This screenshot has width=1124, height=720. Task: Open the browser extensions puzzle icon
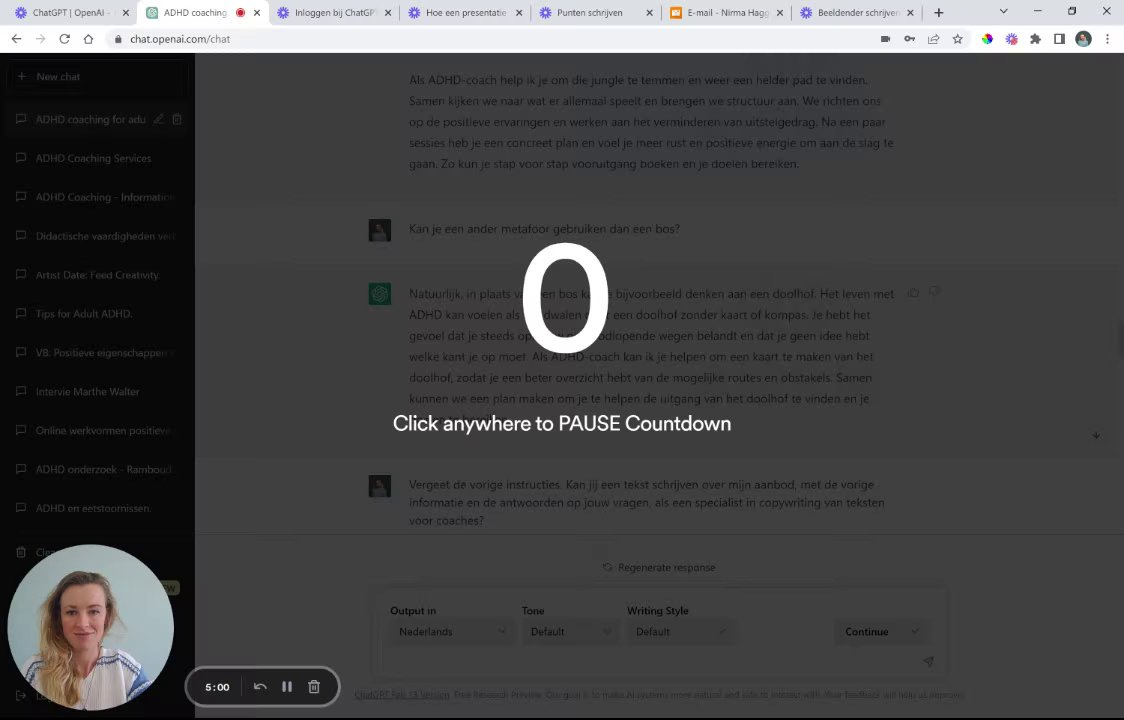pos(1035,39)
